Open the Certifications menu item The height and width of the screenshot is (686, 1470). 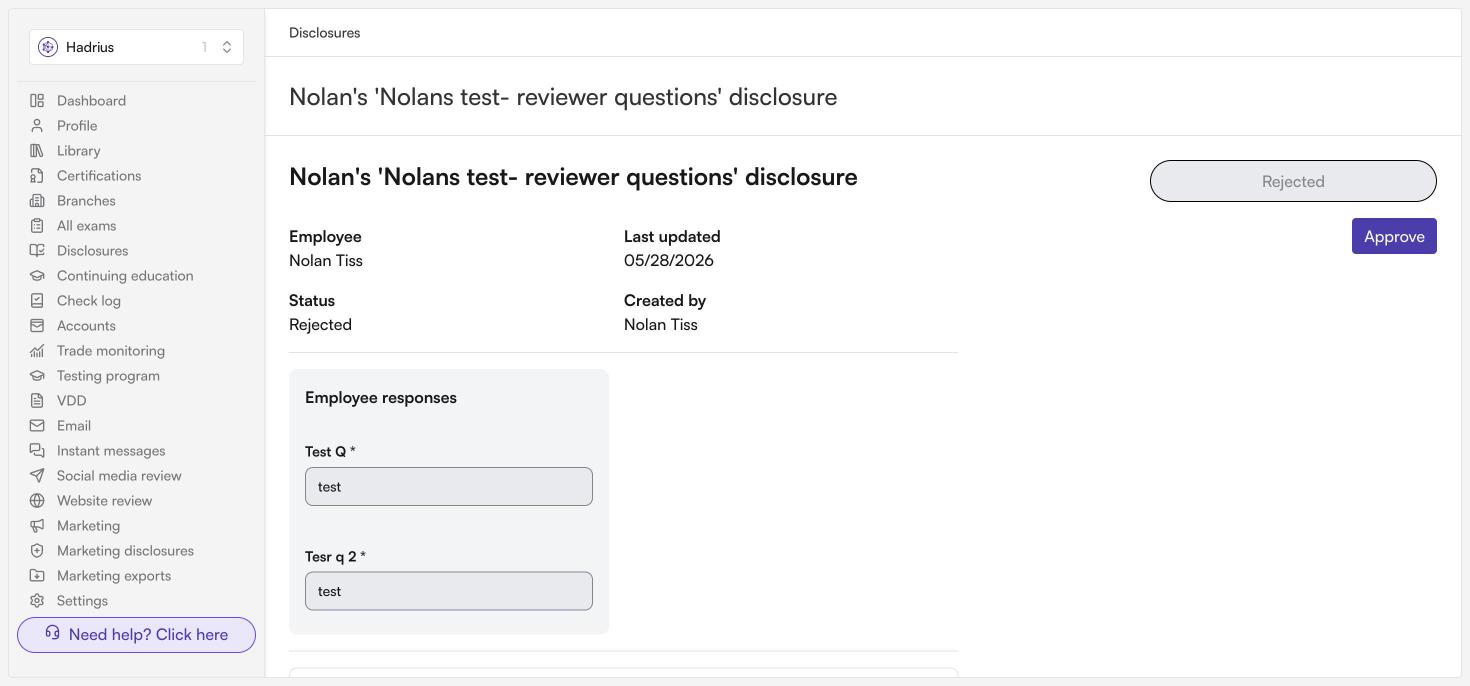point(99,175)
